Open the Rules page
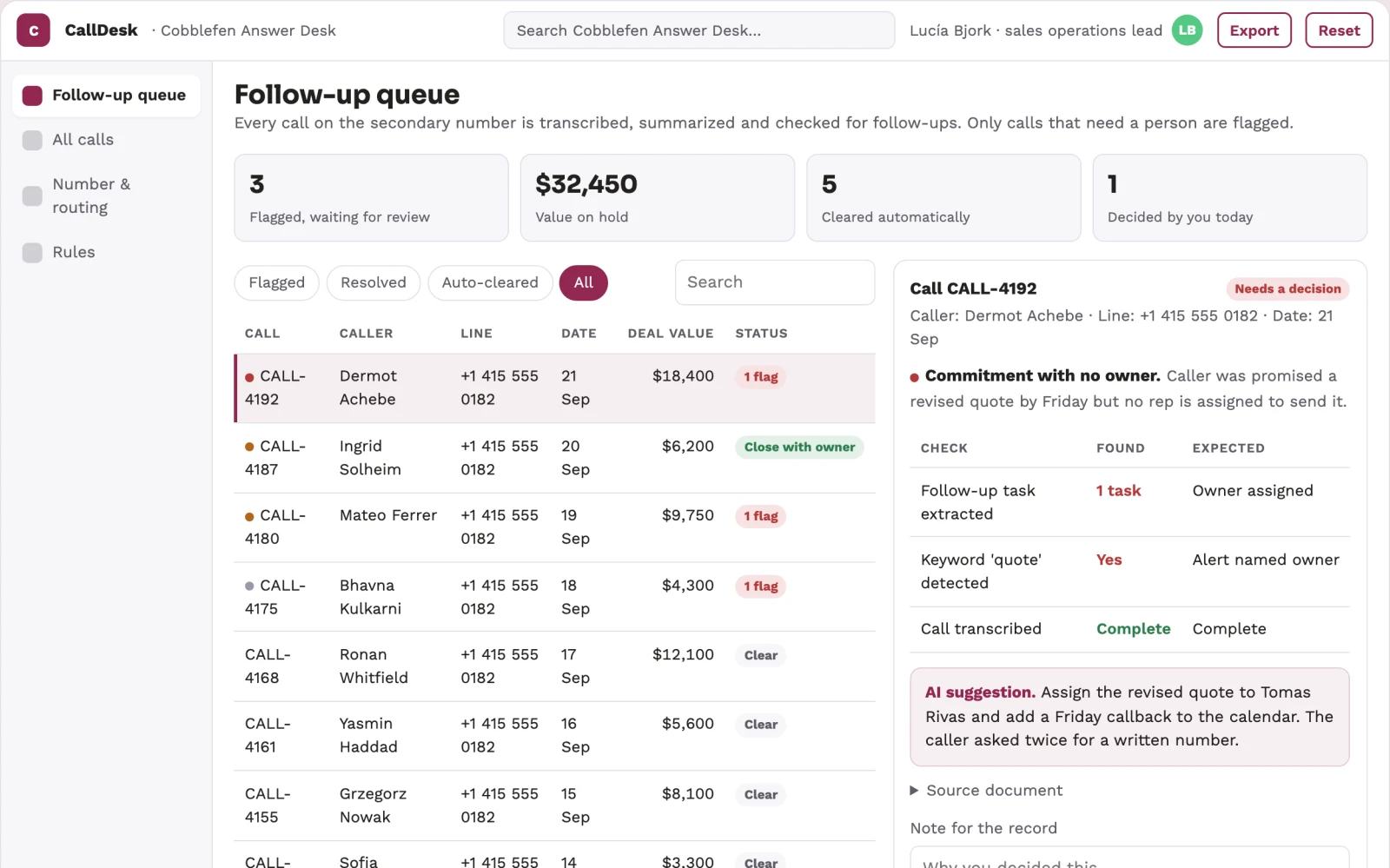Viewport: 1390px width, 868px height. coord(106,253)
